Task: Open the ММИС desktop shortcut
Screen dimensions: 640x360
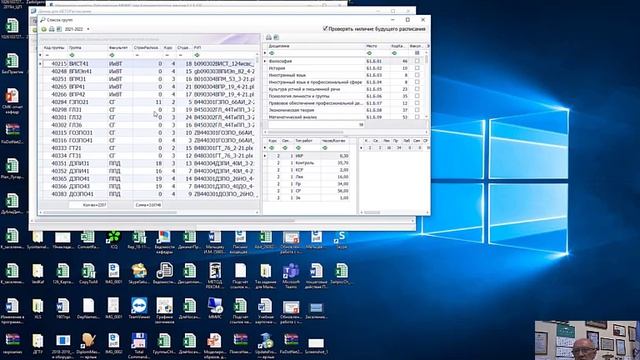Action: pos(215,309)
